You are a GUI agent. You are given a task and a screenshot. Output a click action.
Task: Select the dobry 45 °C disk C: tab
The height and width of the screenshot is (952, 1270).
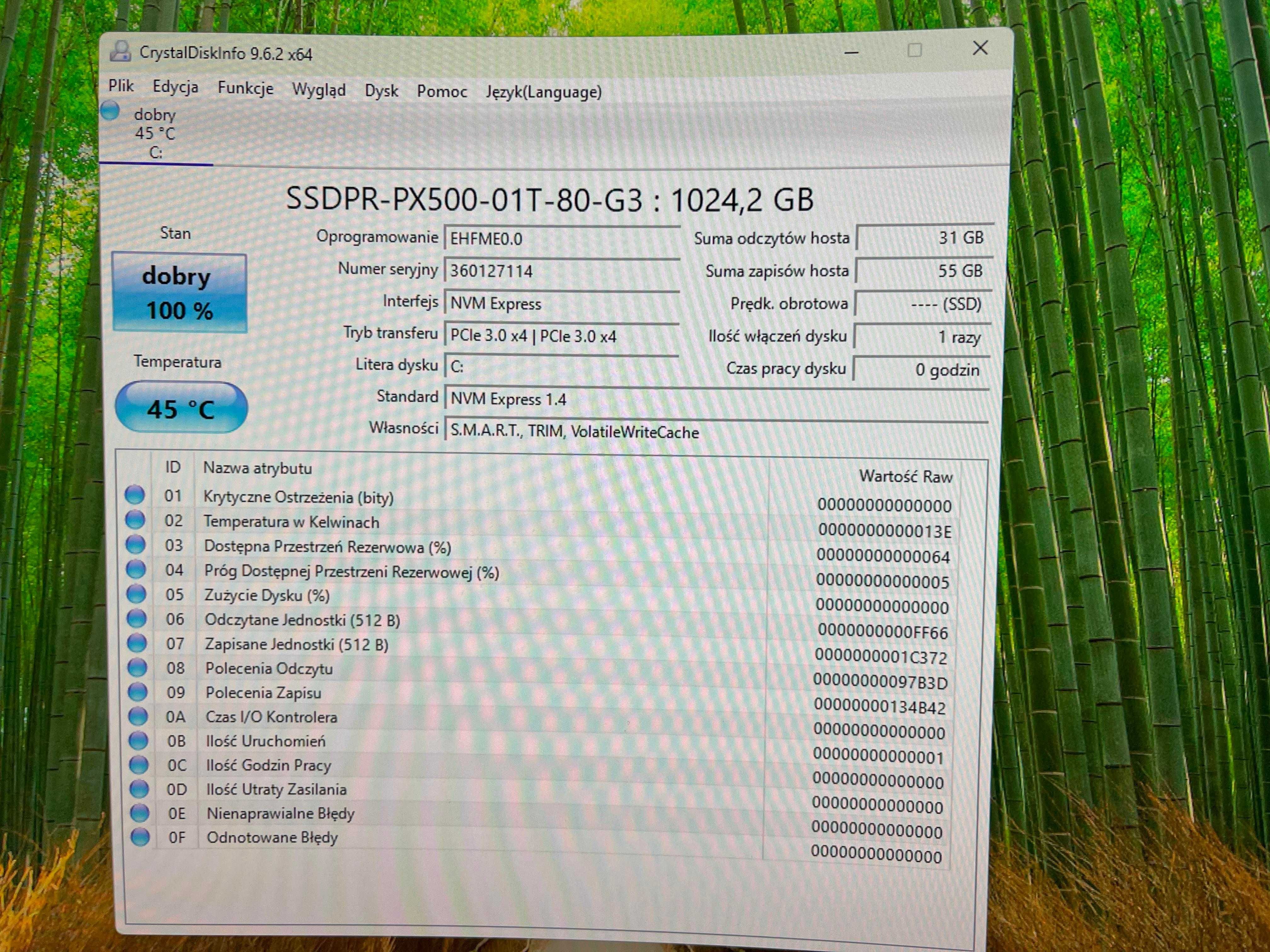point(155,133)
